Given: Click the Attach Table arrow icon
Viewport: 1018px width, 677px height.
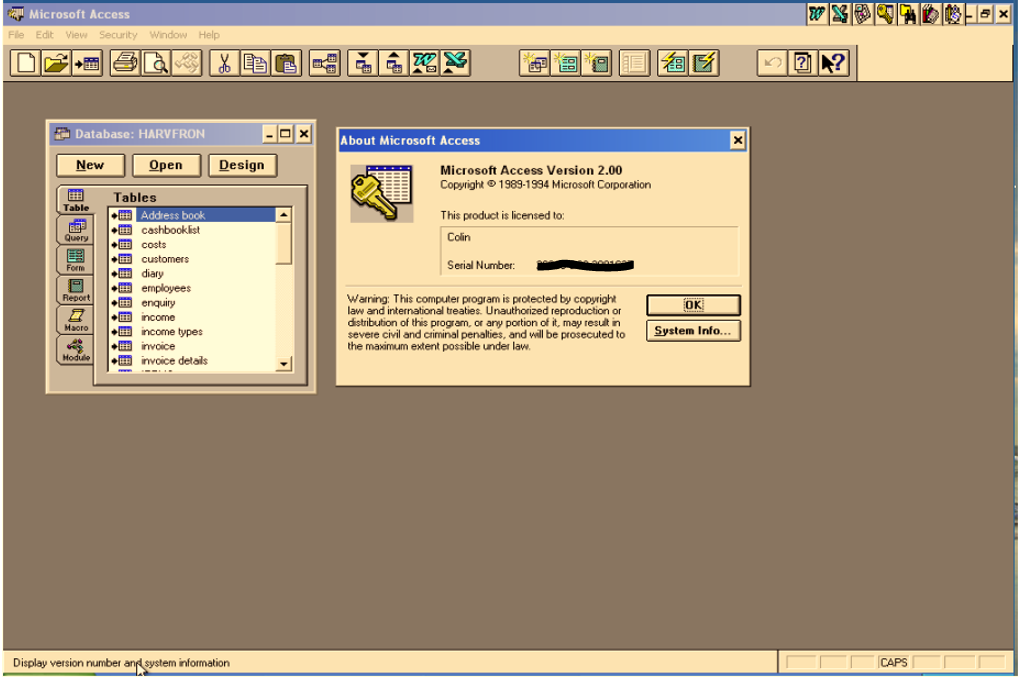Looking at the screenshot, I should [87, 63].
